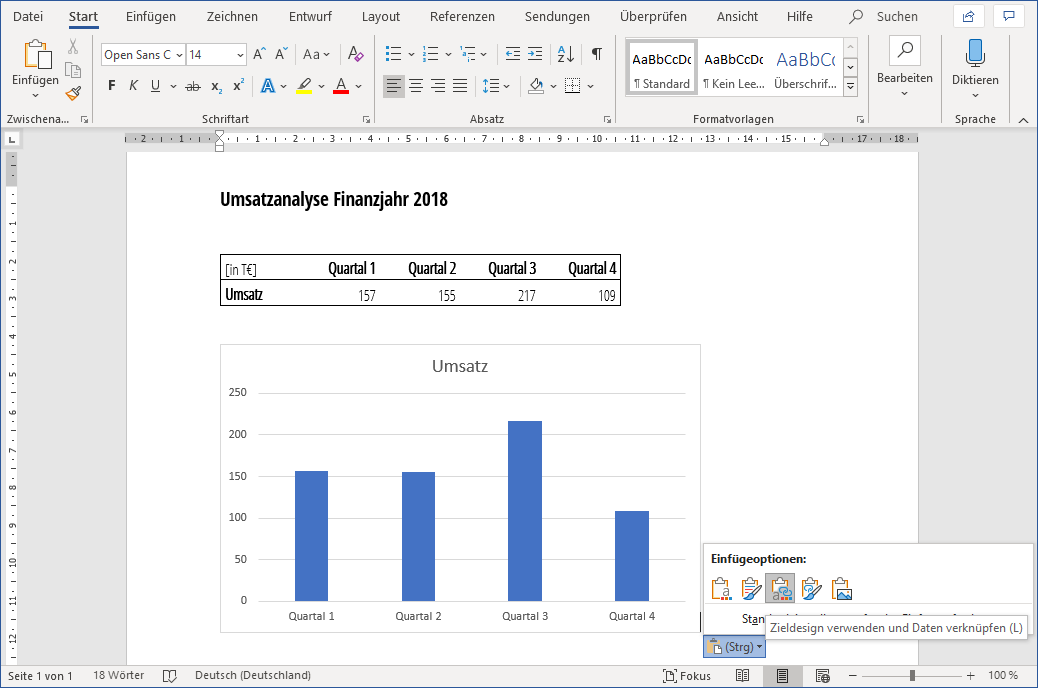Screen dimensions: 1038x688
Task: Click the spelling check book icon in status bar
Action: (169, 675)
